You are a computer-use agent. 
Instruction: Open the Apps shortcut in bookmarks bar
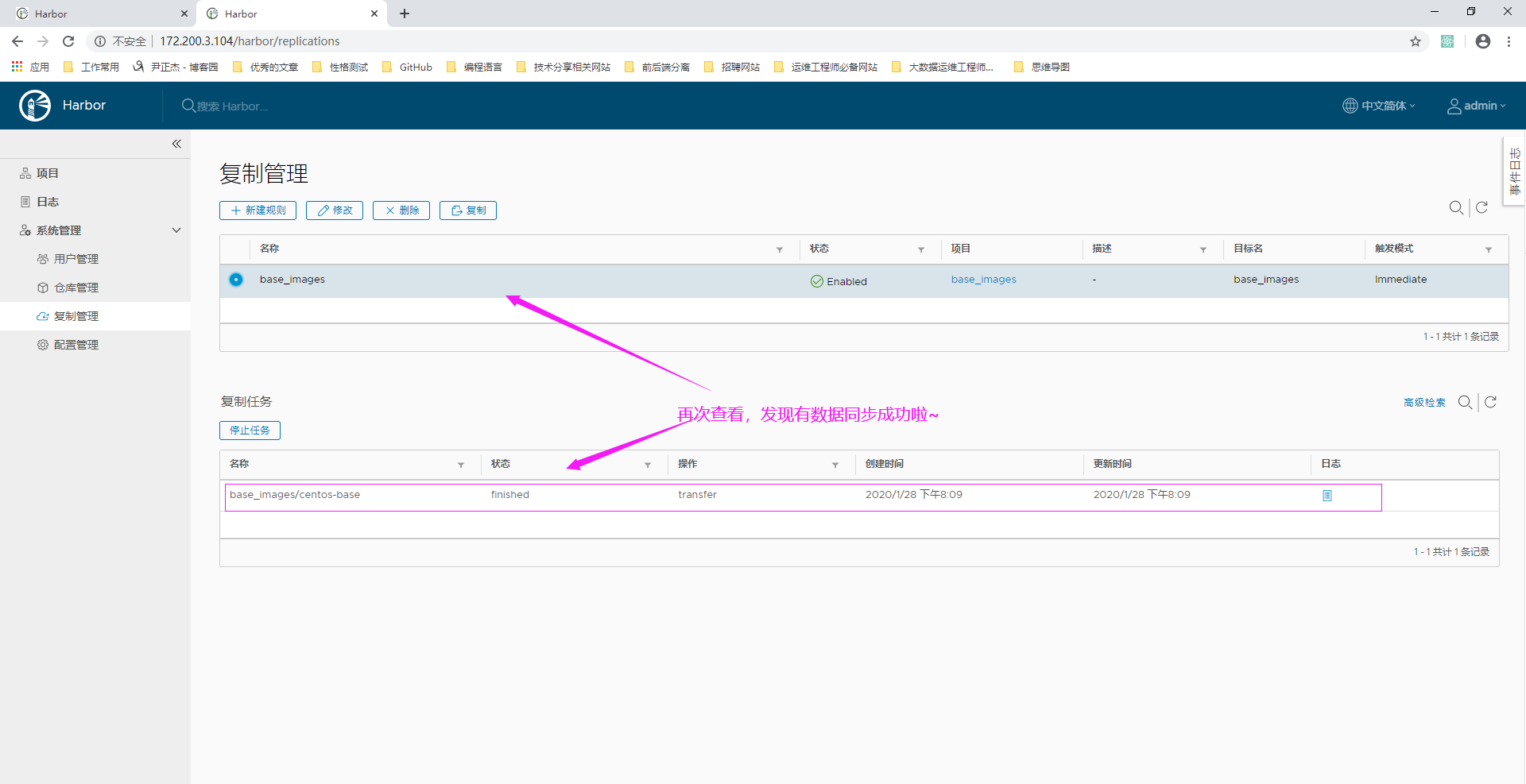tap(30, 67)
